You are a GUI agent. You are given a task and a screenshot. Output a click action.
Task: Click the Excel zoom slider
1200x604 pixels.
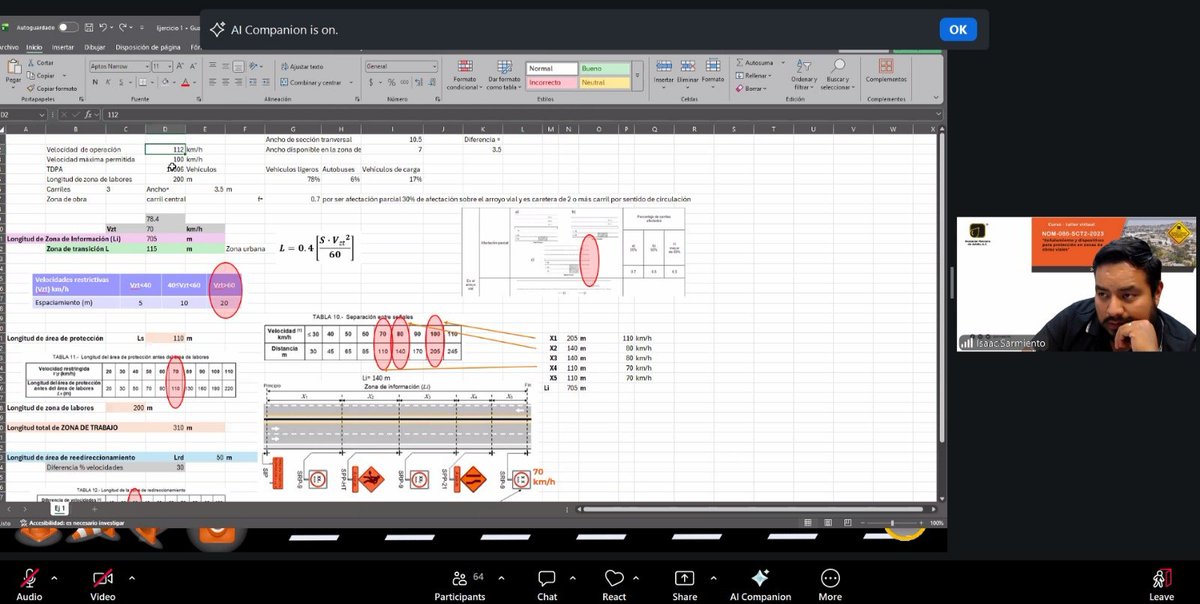point(892,523)
